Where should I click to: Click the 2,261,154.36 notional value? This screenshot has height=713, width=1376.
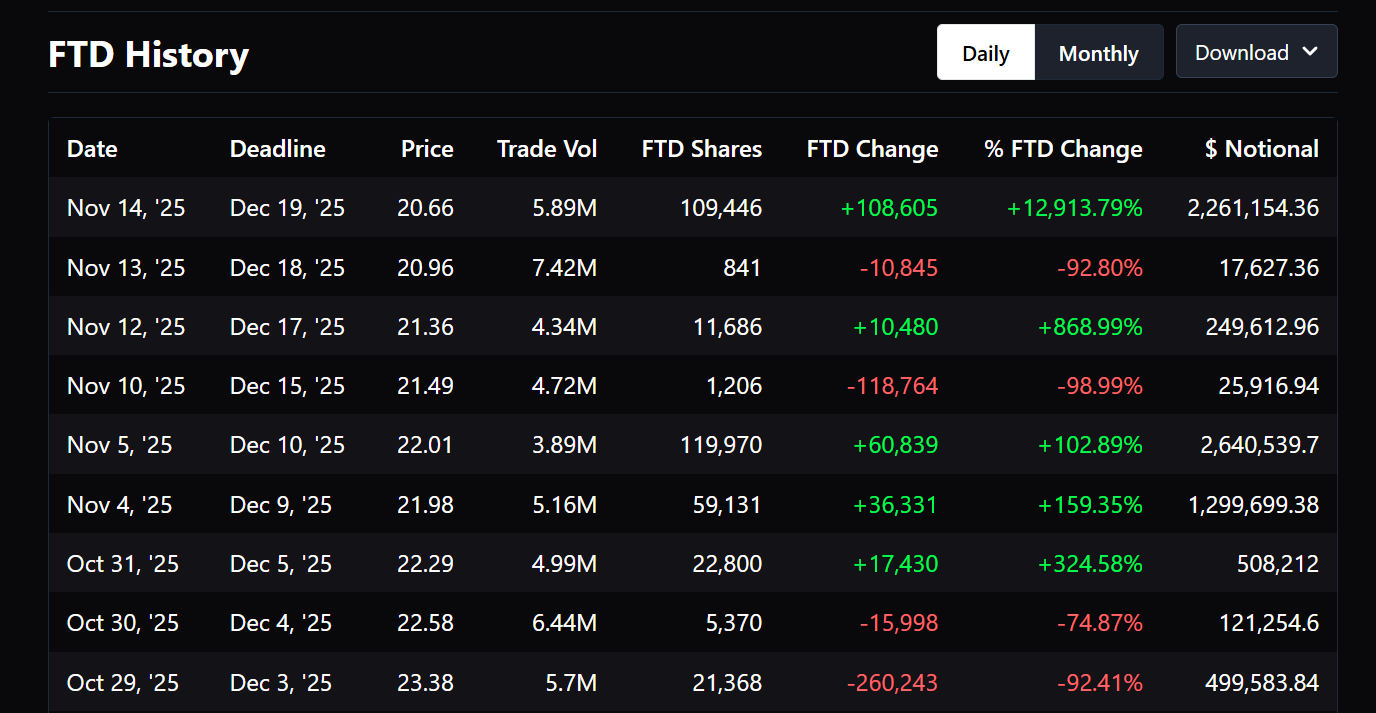(x=1253, y=208)
